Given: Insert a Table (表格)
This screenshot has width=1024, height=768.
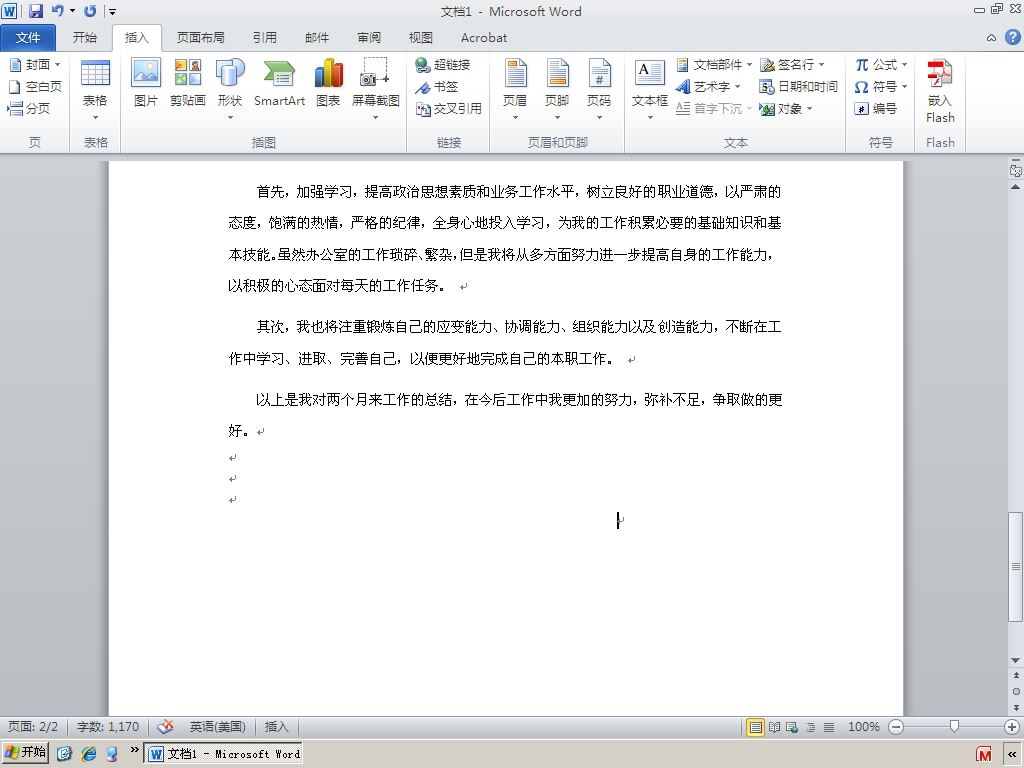Looking at the screenshot, I should click(x=95, y=89).
